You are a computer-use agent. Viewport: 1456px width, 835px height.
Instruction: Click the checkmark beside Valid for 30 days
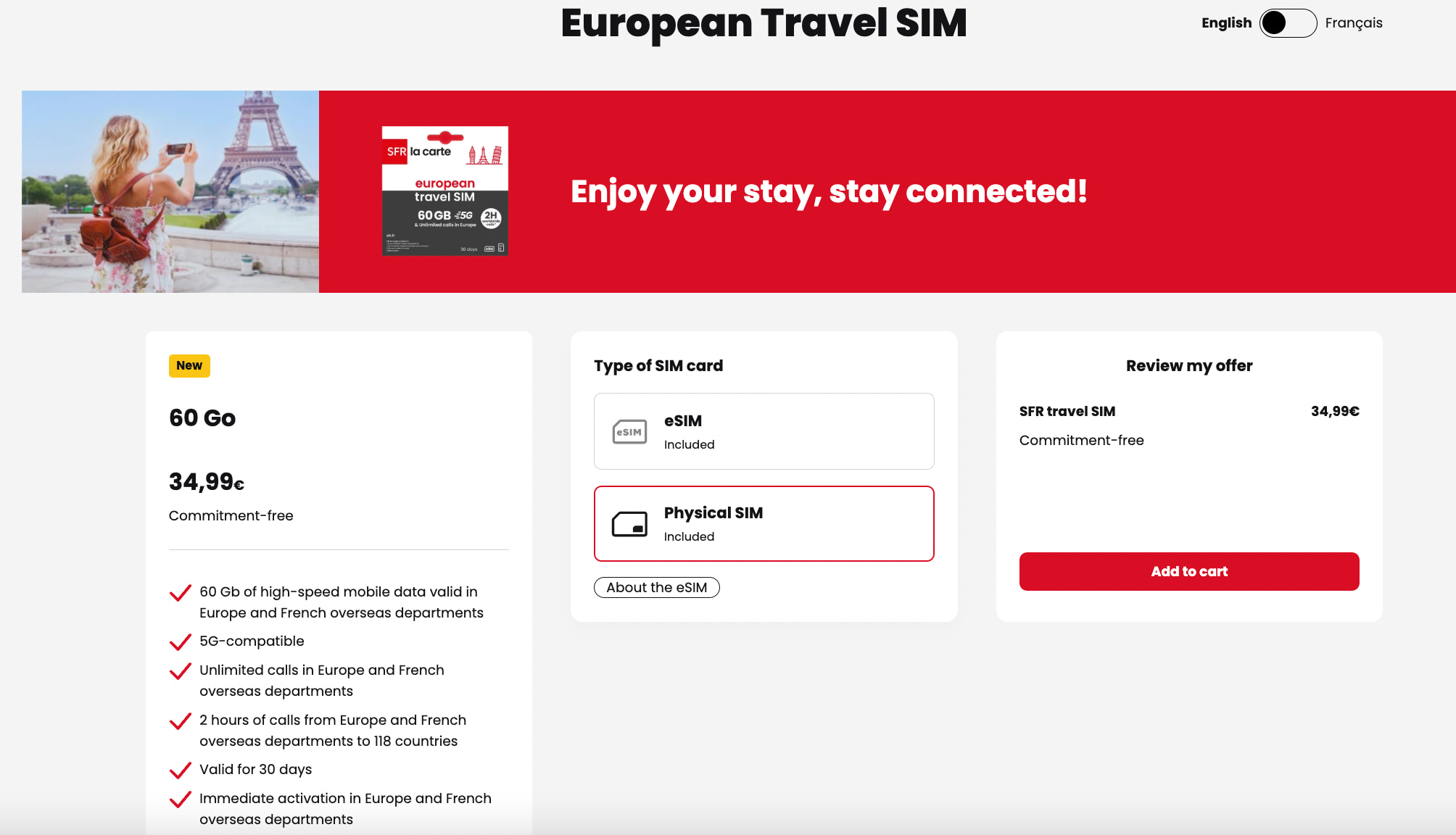179,770
